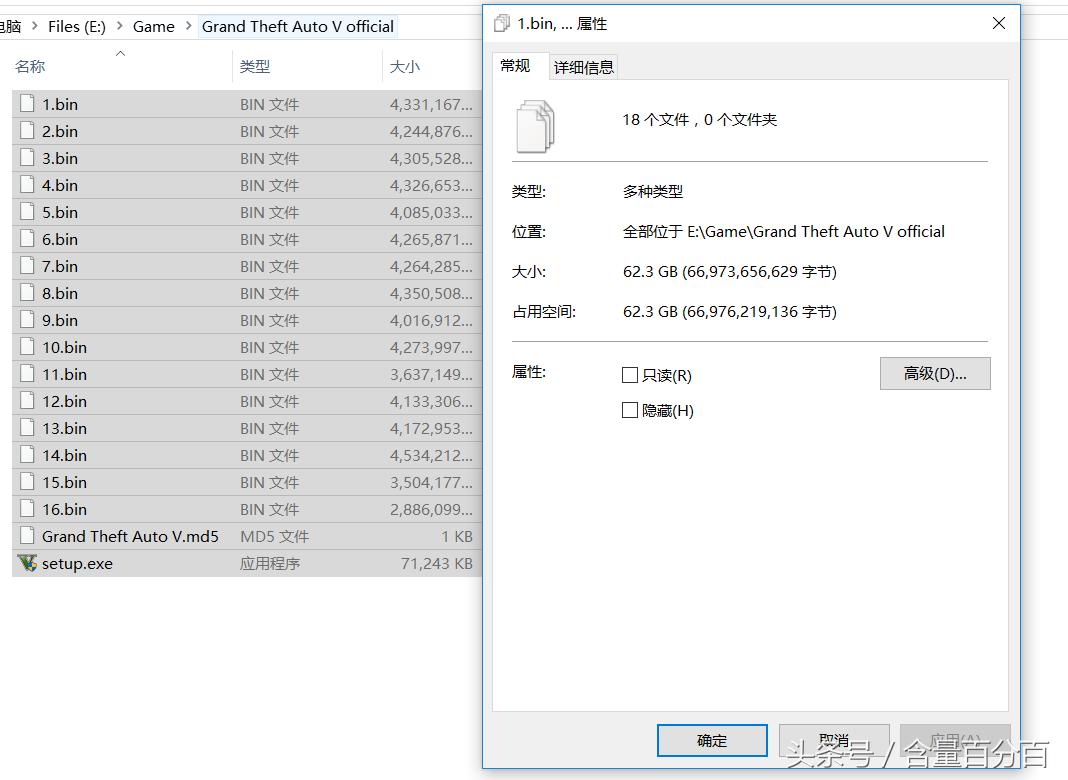This screenshot has width=1068, height=780.
Task: Click the Grand Theft Auto V.md5 file icon
Action: (27, 536)
